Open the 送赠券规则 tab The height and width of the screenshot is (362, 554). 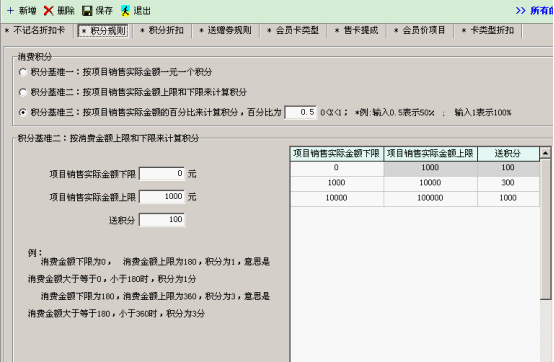click(x=226, y=30)
